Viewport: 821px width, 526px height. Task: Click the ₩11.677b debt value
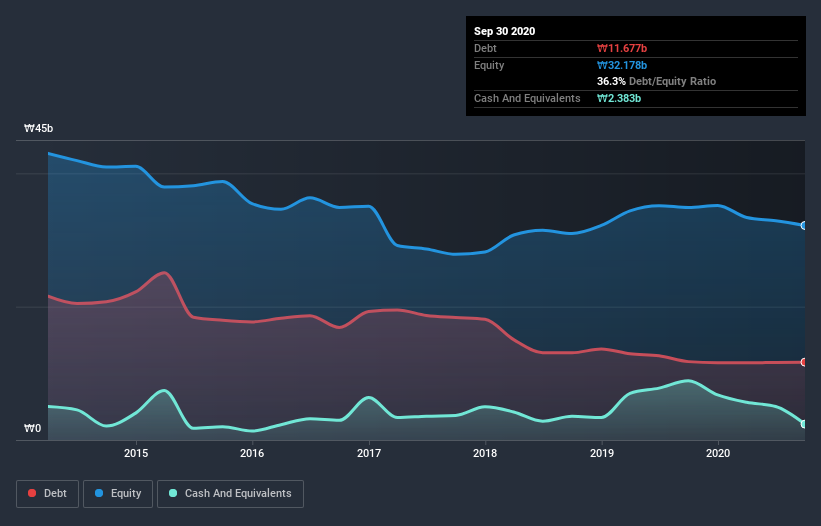[622, 48]
